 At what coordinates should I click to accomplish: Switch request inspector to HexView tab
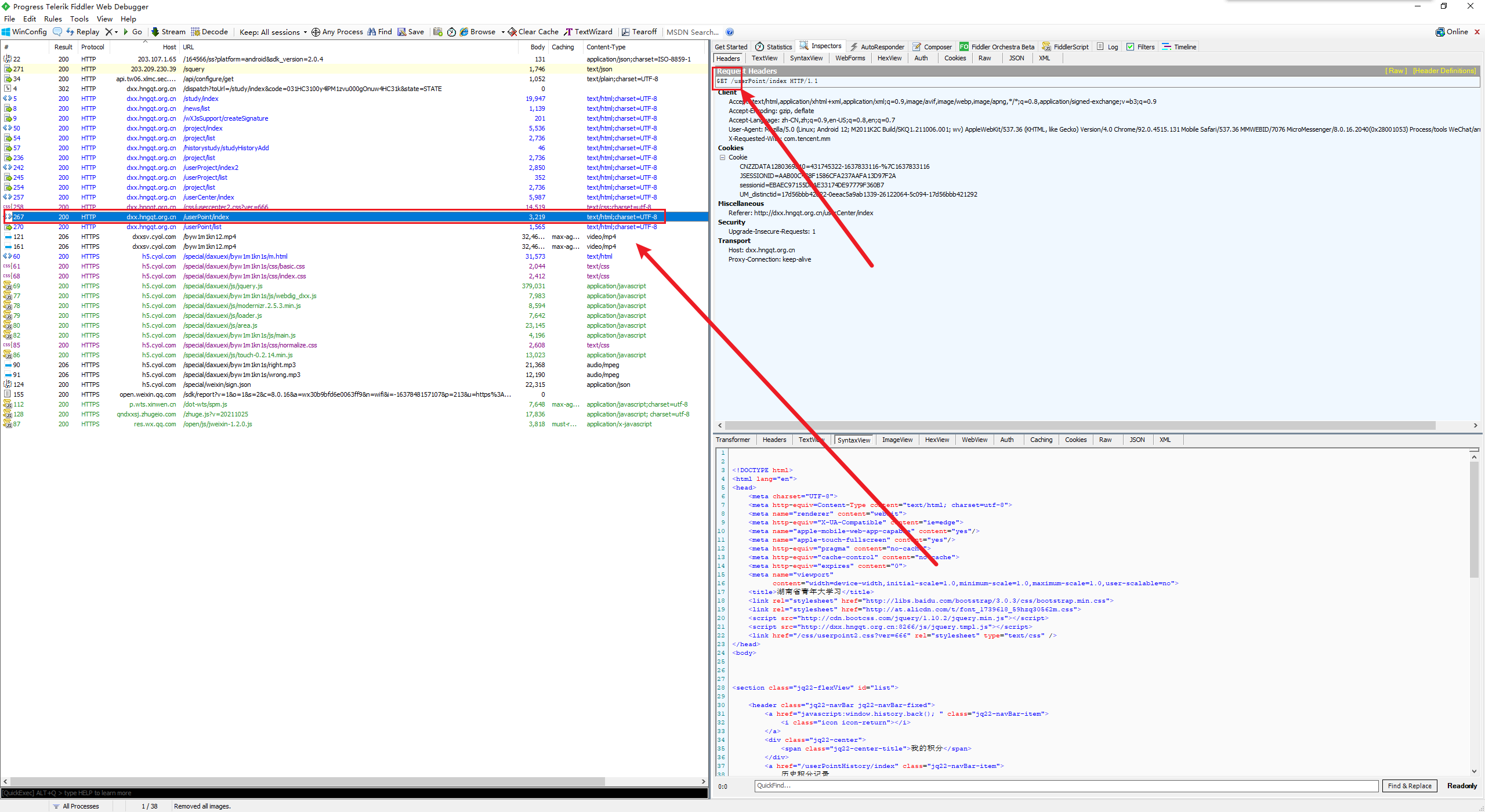889,58
